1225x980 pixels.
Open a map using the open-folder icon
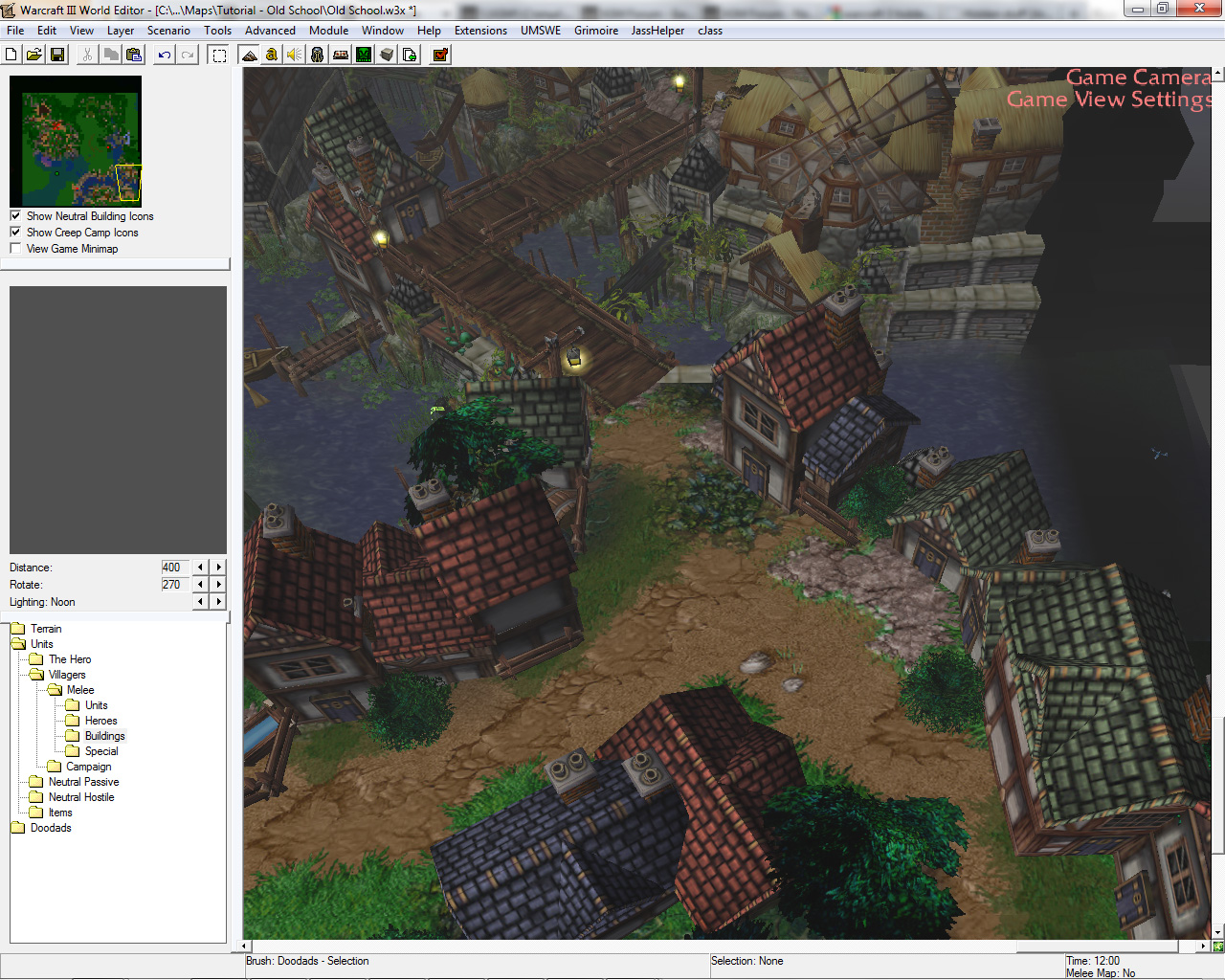coord(34,55)
